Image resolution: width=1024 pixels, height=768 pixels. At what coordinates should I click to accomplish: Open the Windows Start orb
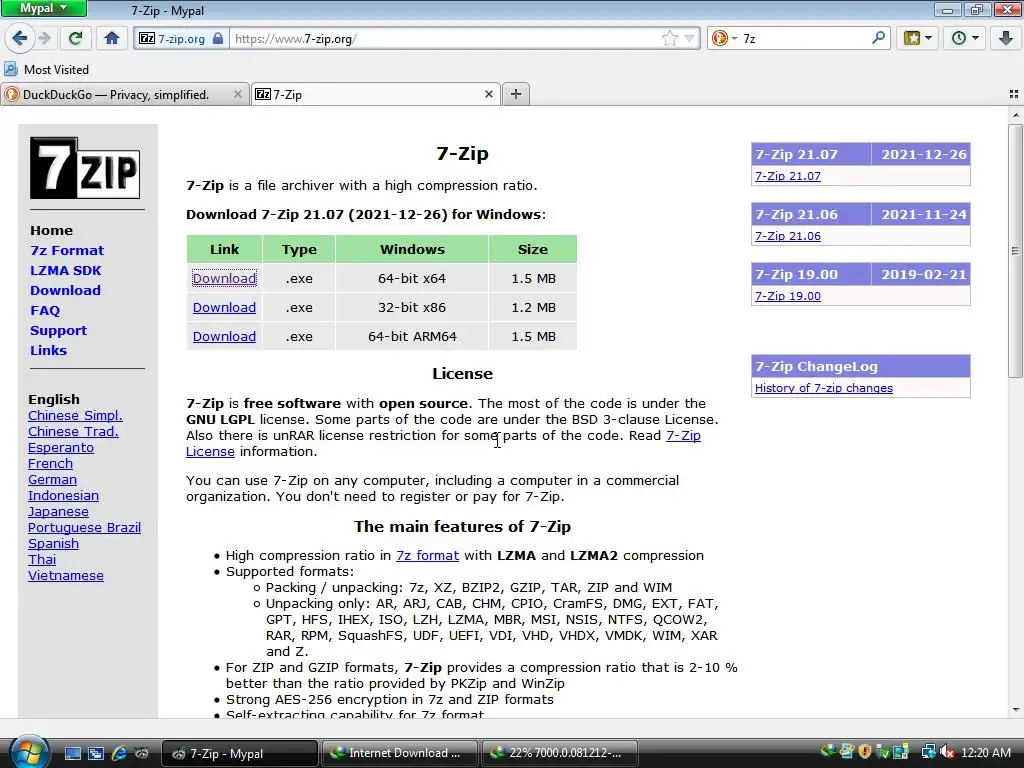coord(27,752)
